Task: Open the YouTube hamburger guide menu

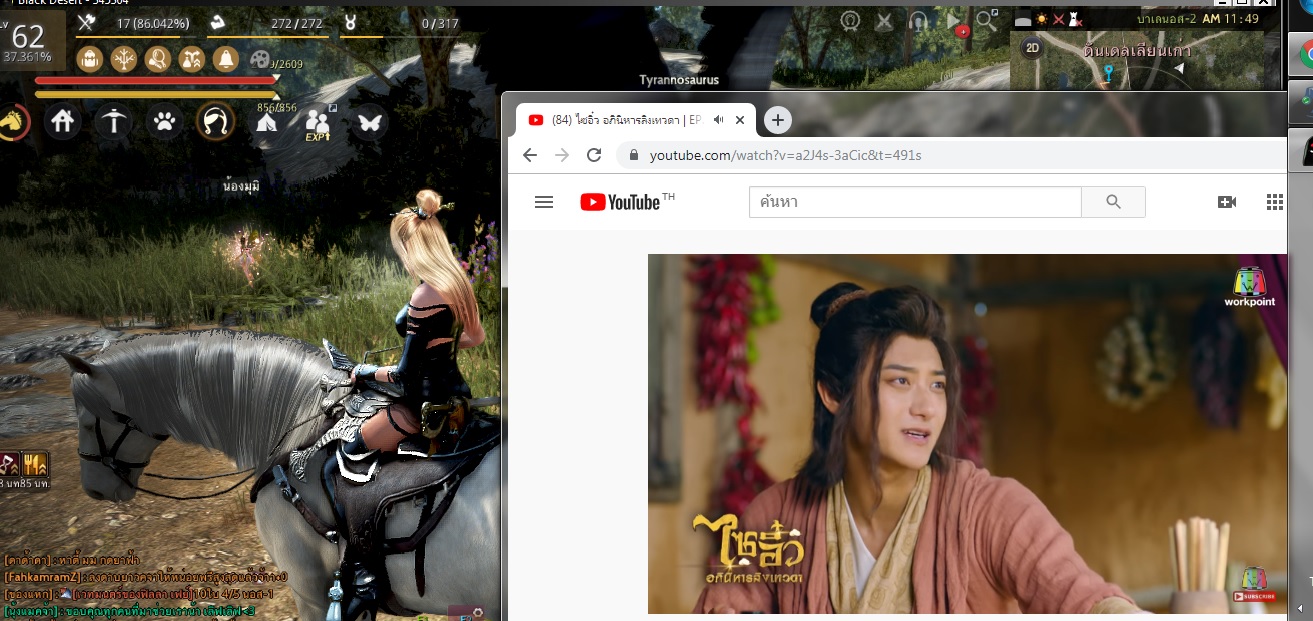Action: click(x=544, y=202)
